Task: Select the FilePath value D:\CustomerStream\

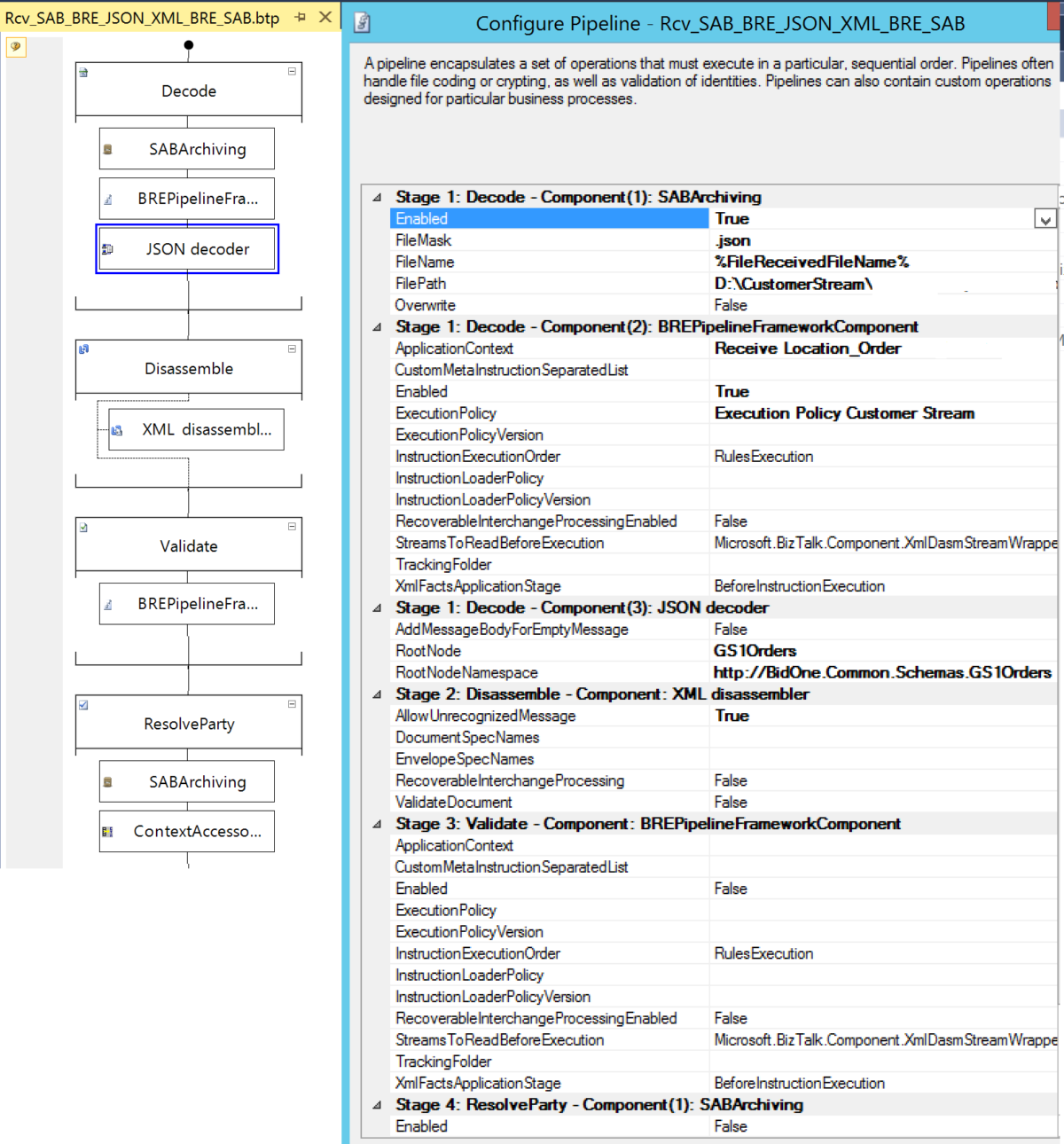Action: (x=794, y=284)
